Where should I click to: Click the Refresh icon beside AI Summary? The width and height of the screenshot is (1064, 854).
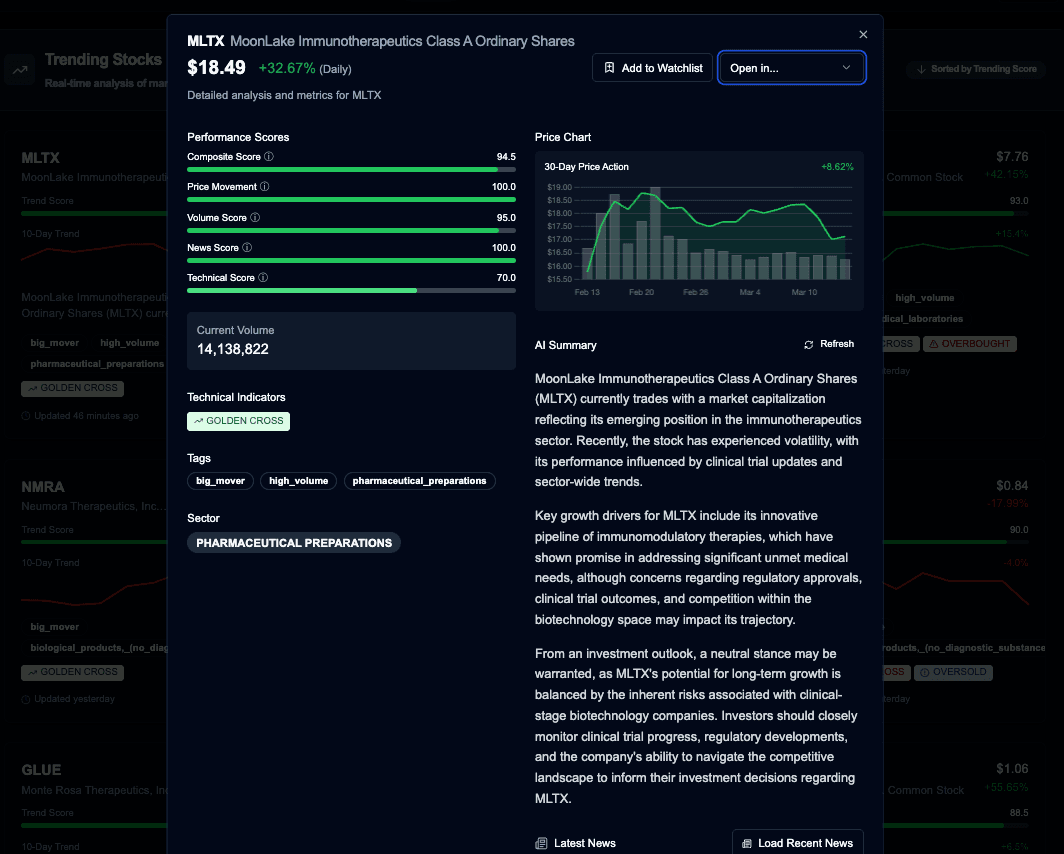point(808,344)
